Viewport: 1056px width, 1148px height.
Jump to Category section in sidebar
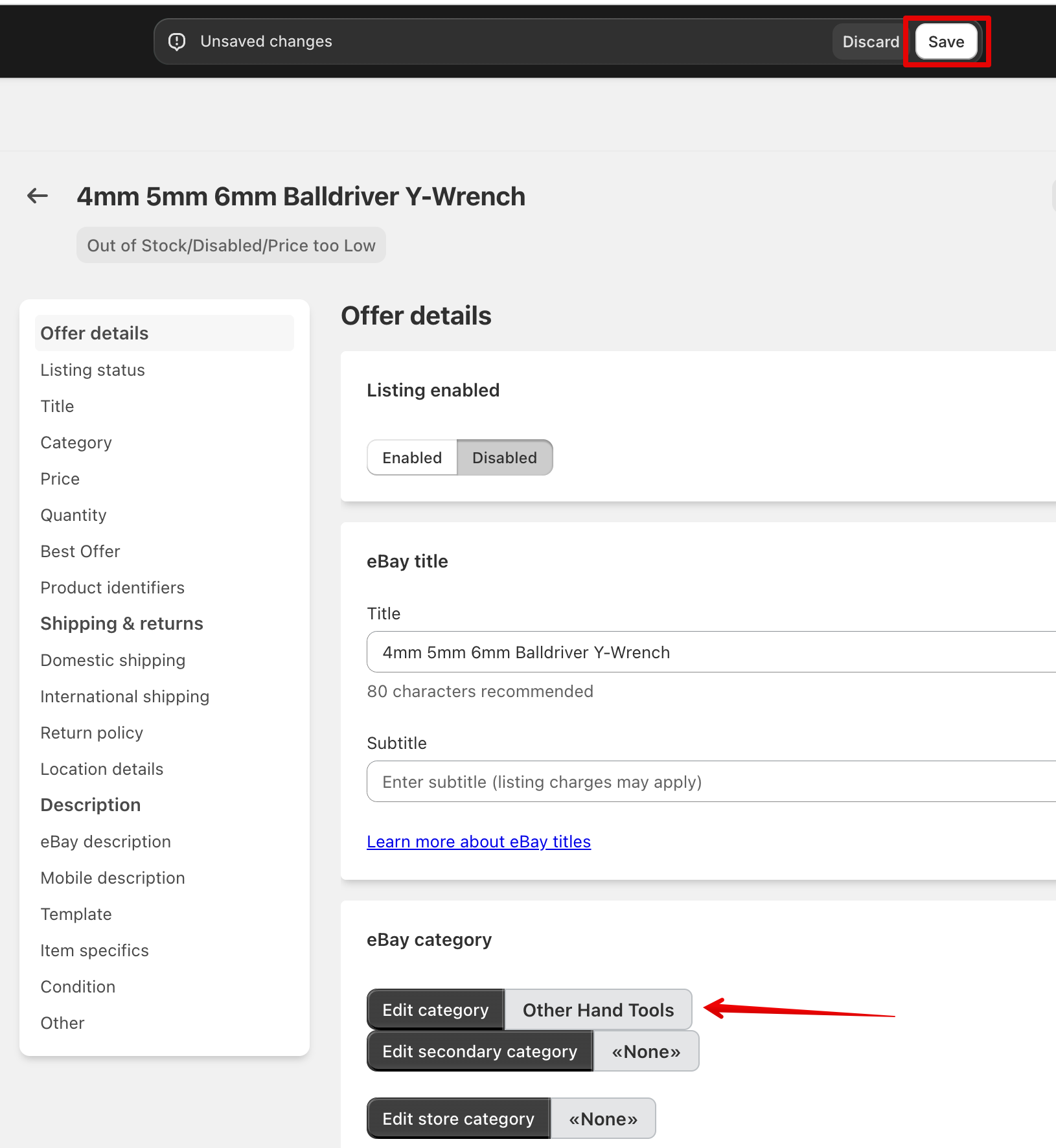76,442
